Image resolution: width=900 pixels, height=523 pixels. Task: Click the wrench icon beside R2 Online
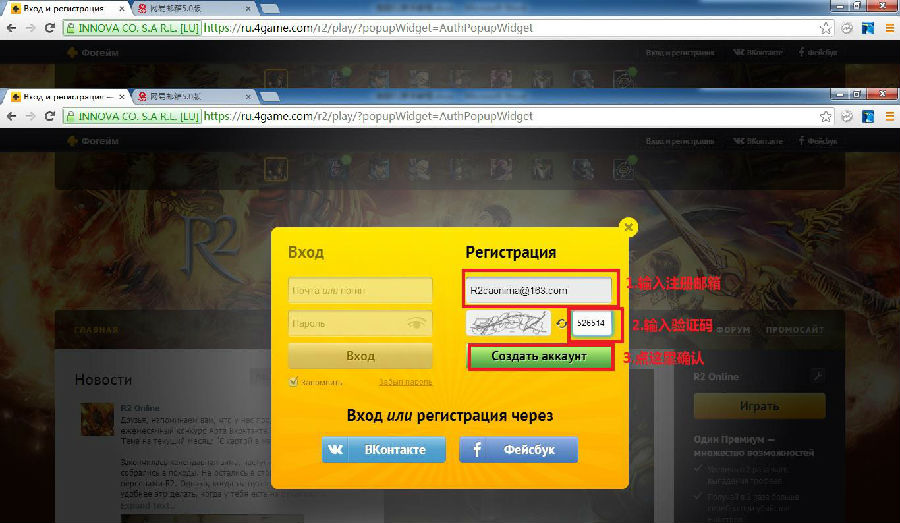pyautogui.click(x=817, y=376)
